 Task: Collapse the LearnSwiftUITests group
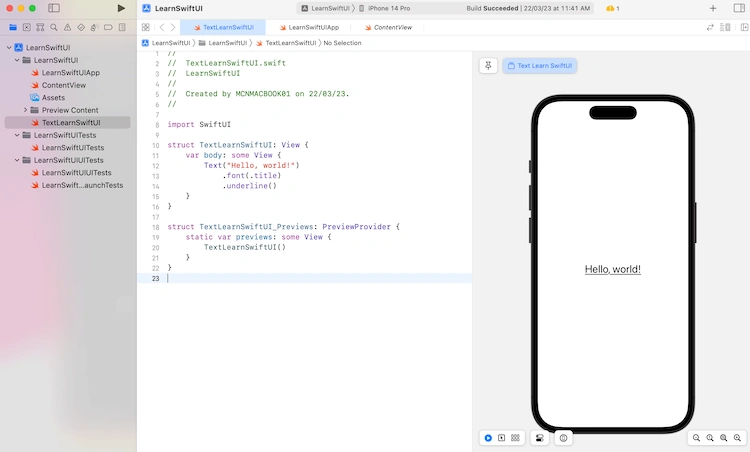(x=17, y=135)
